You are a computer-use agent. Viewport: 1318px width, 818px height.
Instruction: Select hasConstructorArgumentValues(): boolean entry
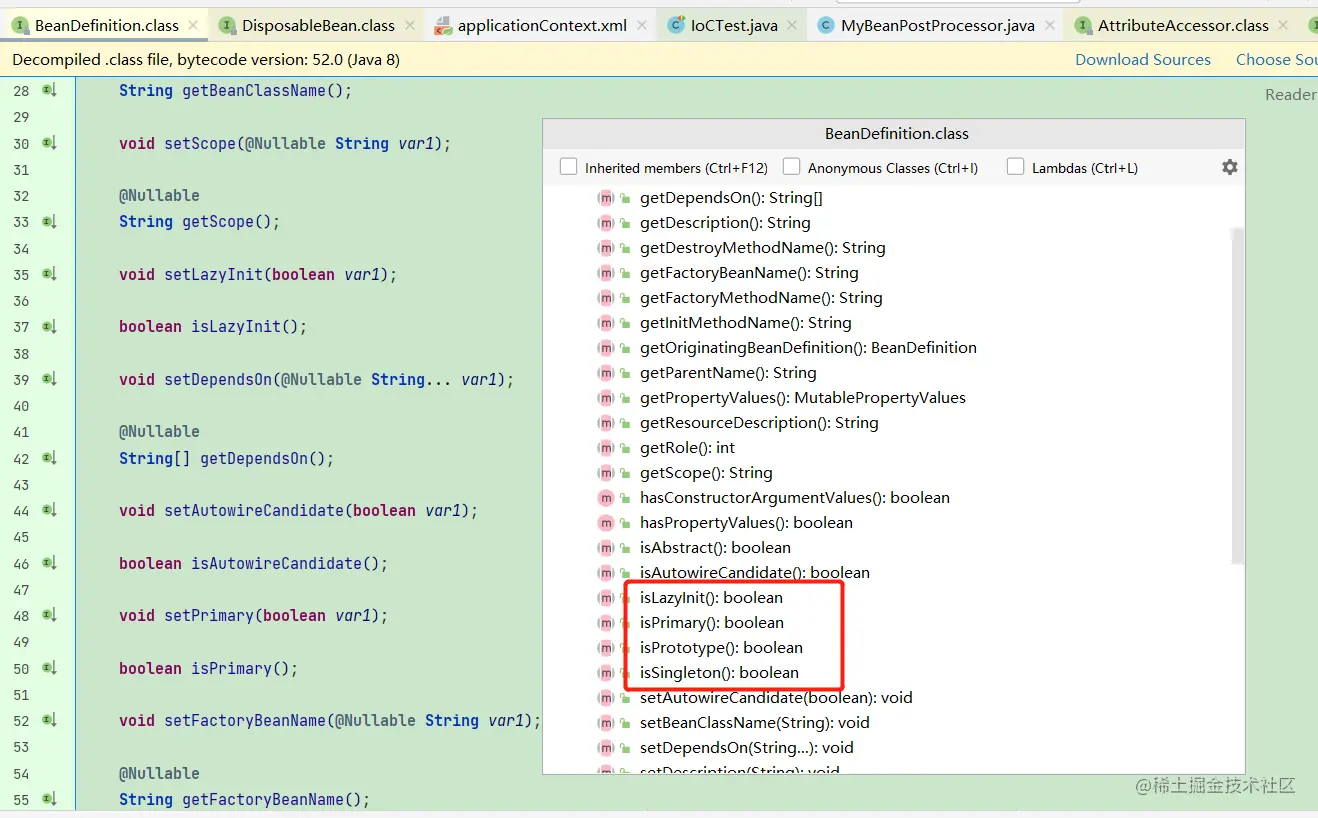795,498
